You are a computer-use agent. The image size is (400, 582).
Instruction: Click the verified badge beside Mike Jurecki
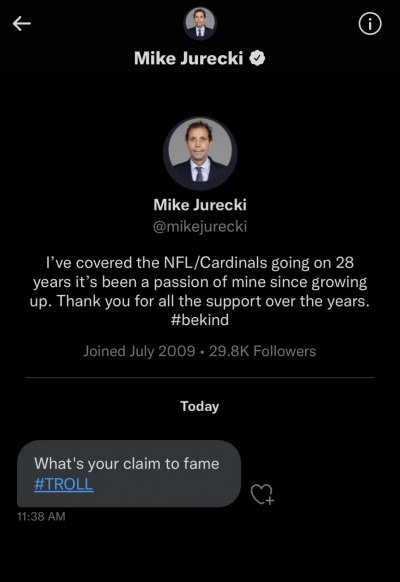coord(257,59)
